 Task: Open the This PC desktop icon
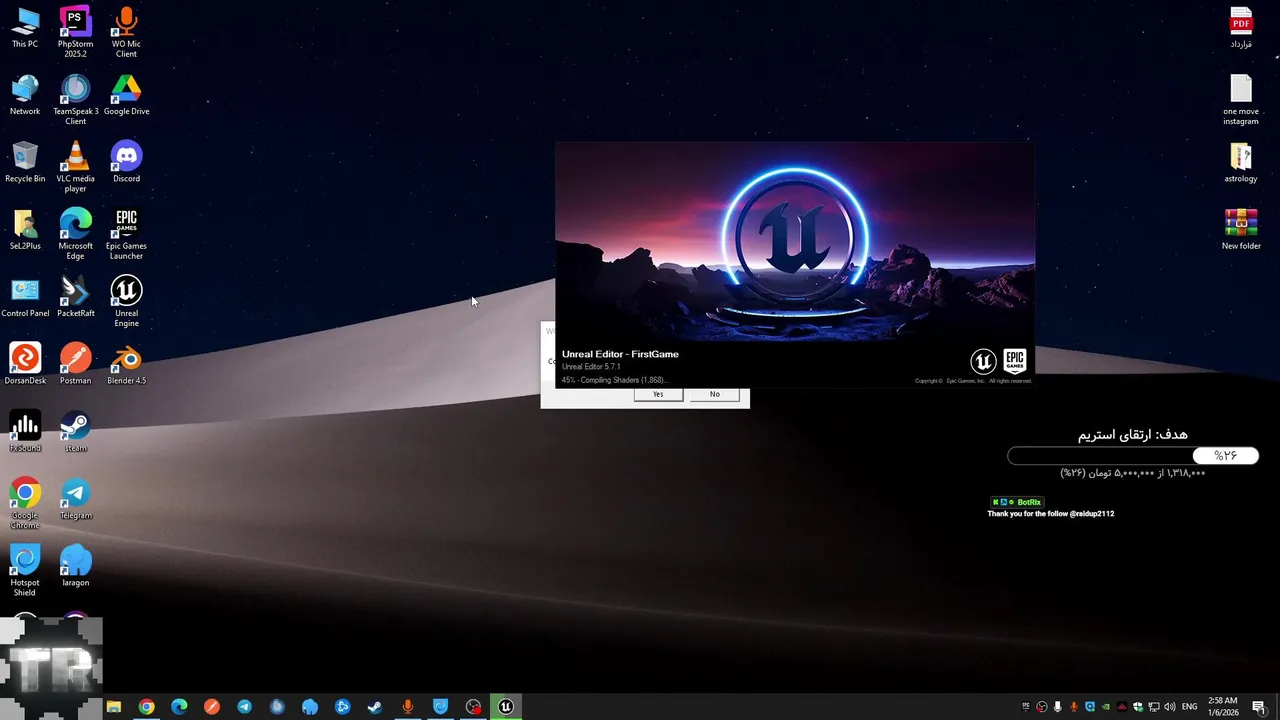[x=25, y=28]
